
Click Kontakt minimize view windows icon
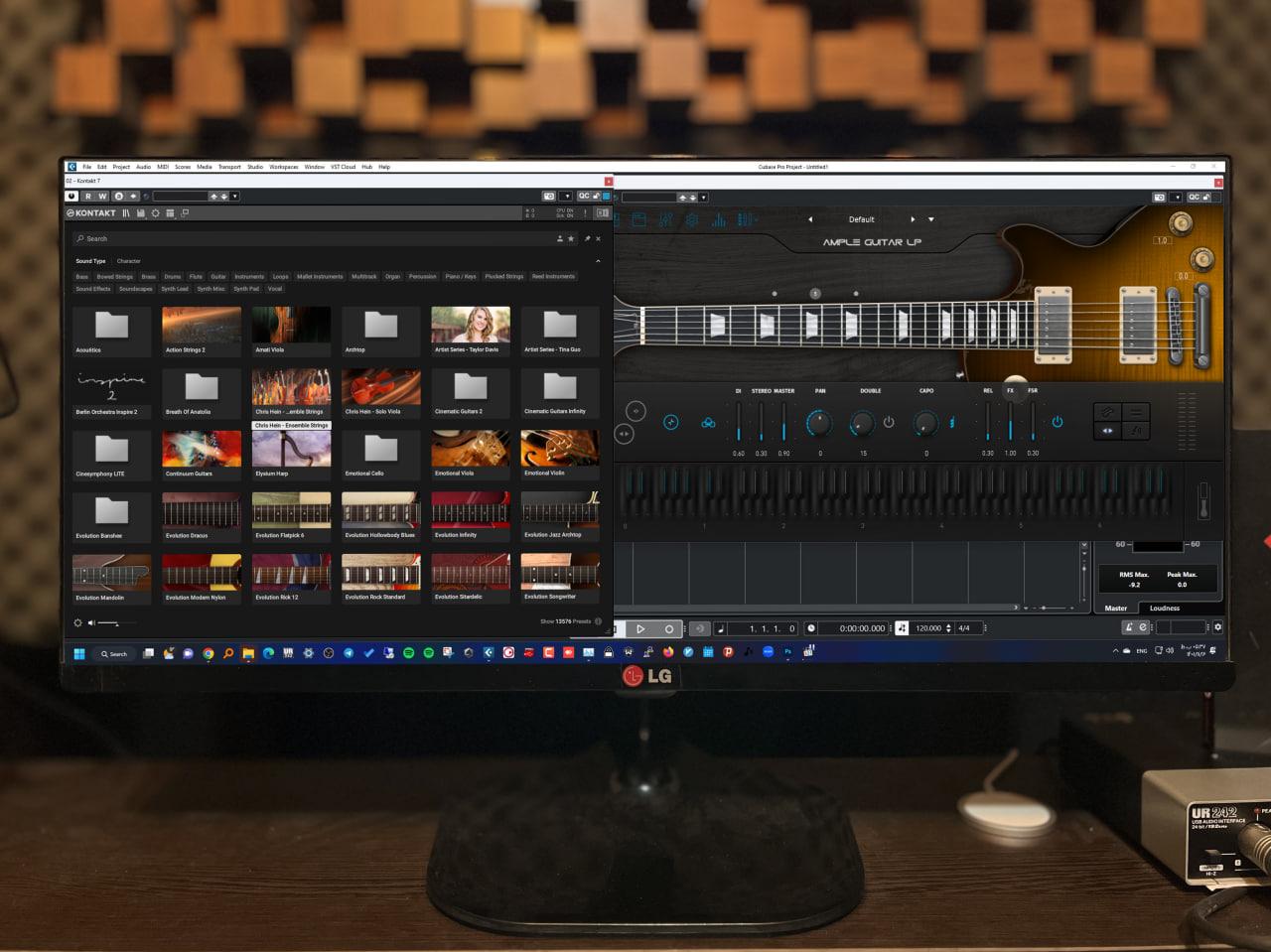click(185, 213)
